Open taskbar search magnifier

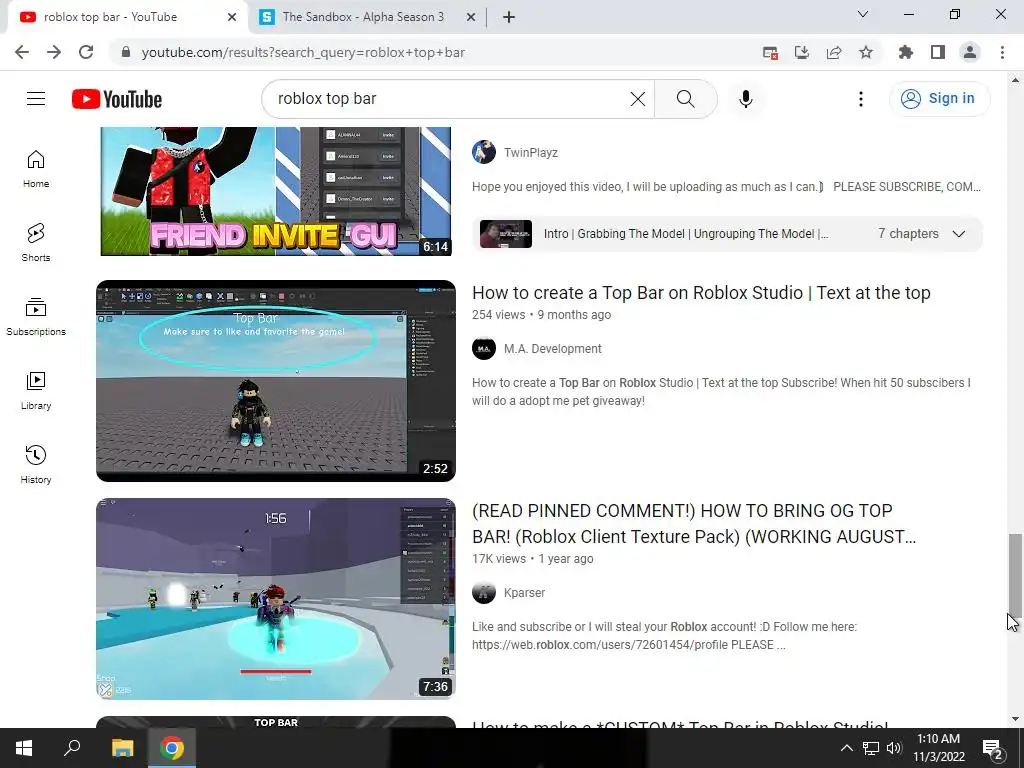[72, 748]
